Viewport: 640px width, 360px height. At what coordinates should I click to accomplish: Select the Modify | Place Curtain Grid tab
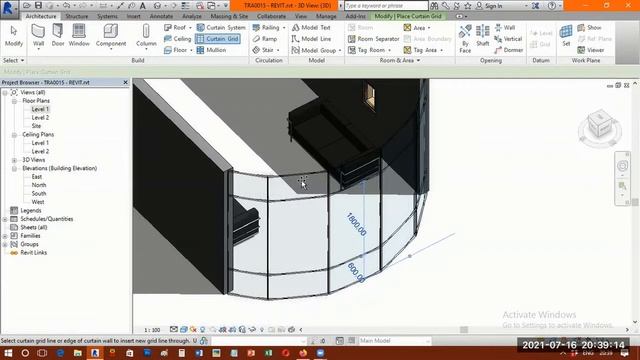pos(408,16)
